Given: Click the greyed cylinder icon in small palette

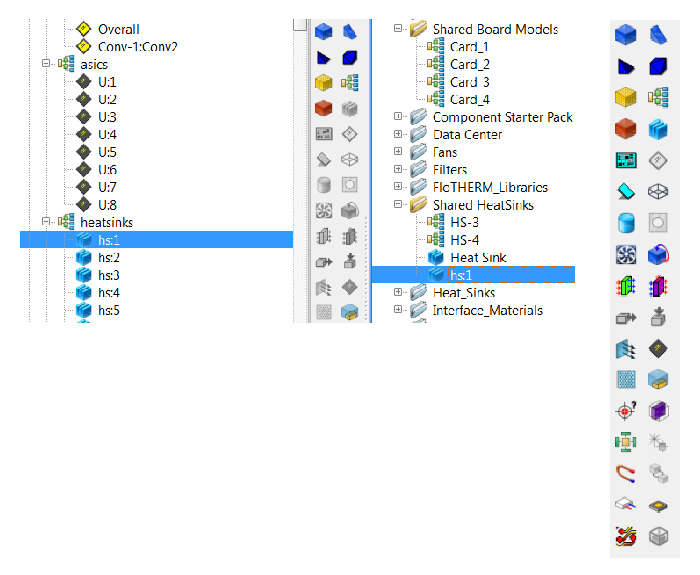Looking at the screenshot, I should pyautogui.click(x=324, y=184).
